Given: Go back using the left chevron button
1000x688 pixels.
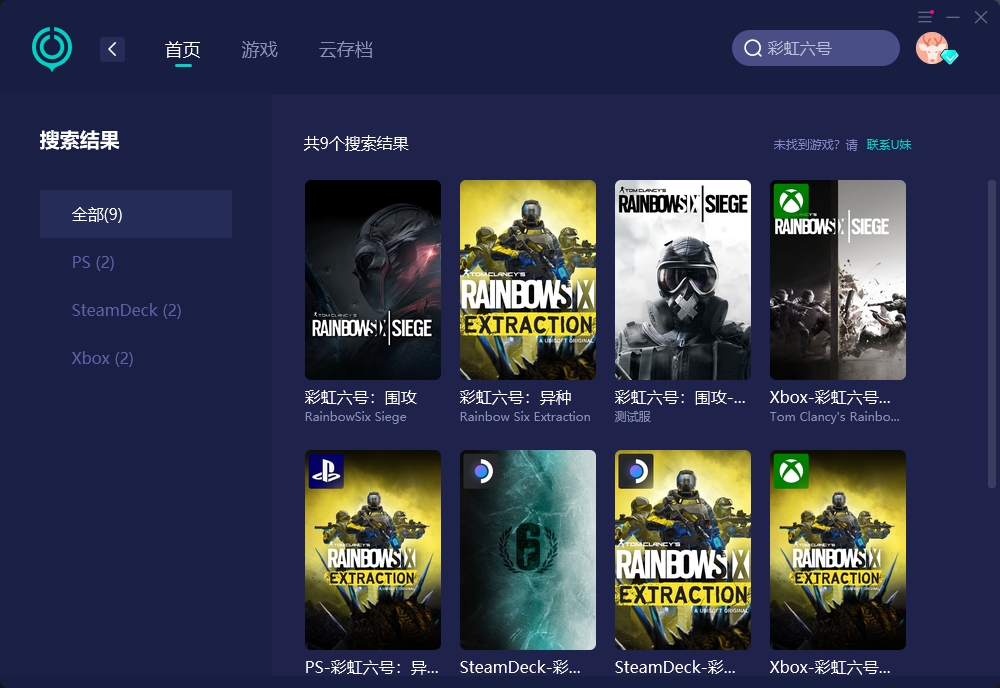Looking at the screenshot, I should coord(112,49).
